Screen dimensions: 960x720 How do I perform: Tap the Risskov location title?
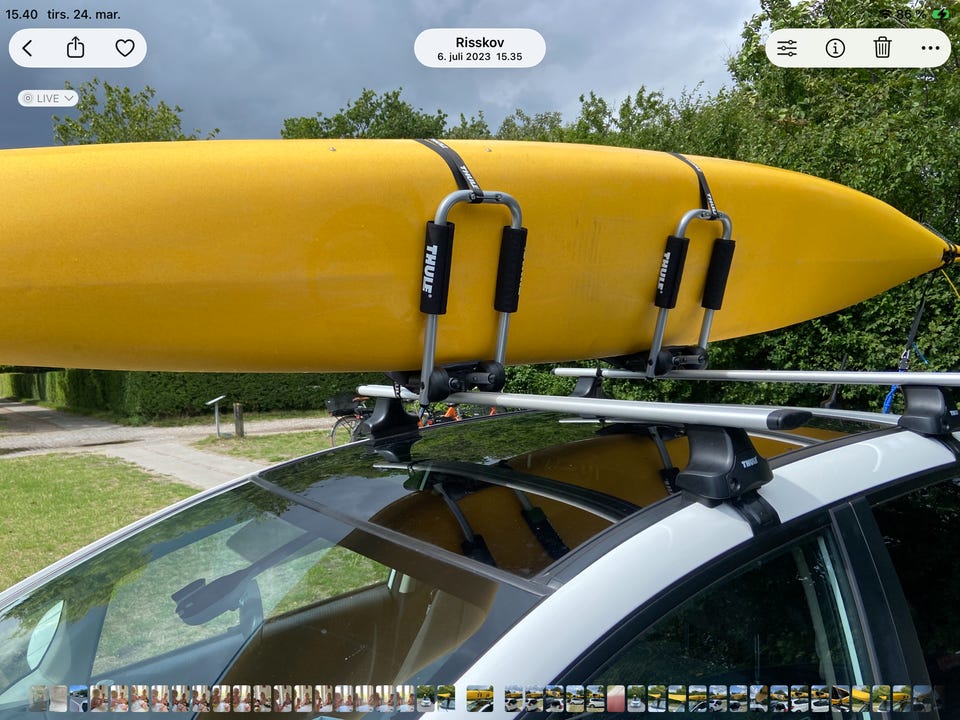[480, 42]
